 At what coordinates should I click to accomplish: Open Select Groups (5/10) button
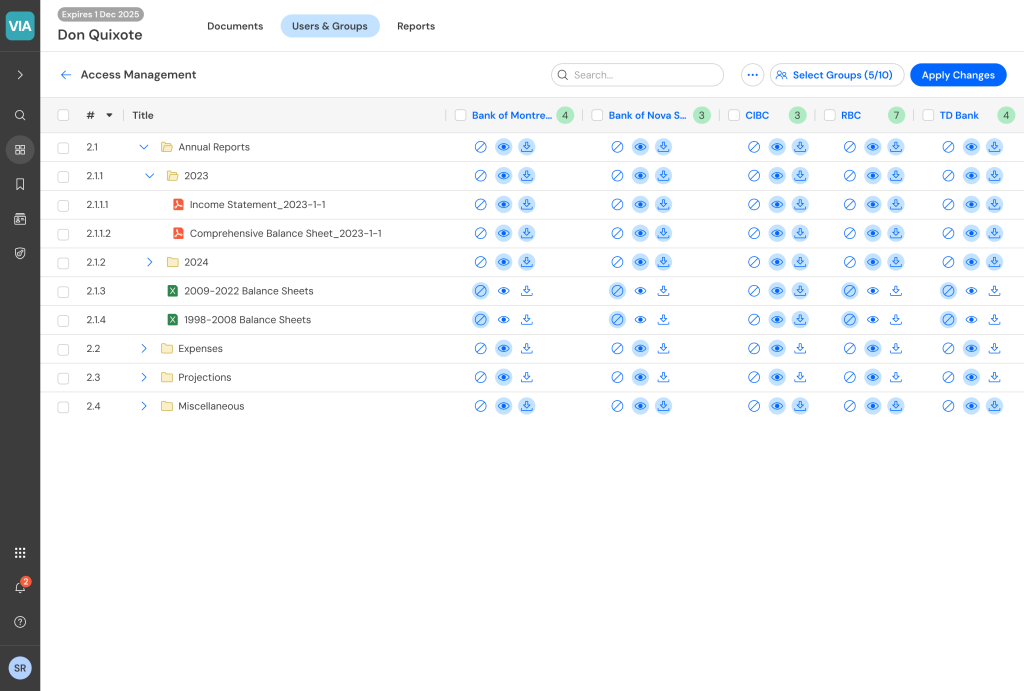pyautogui.click(x=837, y=75)
